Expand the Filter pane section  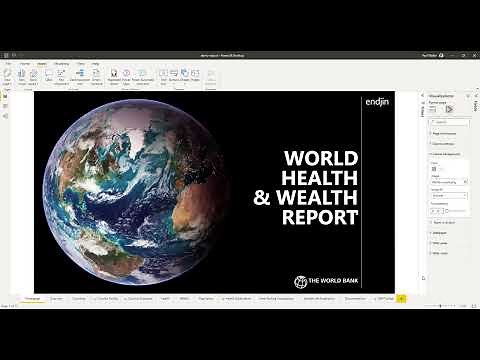(439, 243)
